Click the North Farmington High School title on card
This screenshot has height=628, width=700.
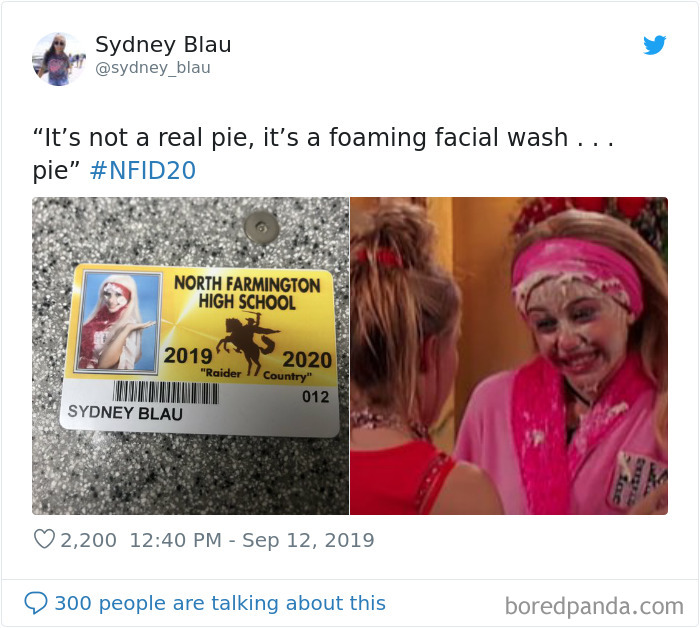[247, 293]
